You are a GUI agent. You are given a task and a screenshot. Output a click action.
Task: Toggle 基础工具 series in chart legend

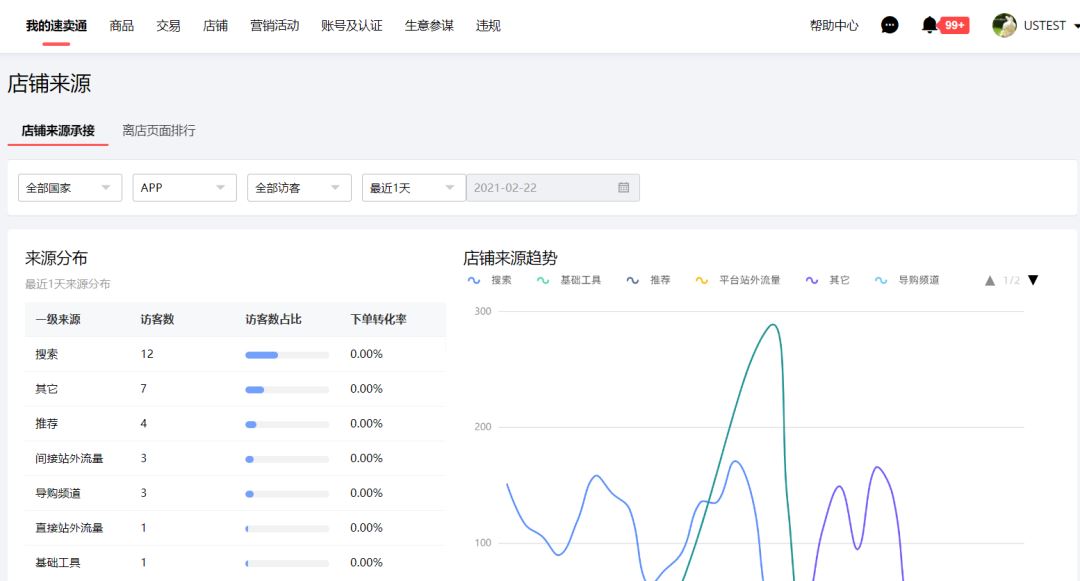569,280
